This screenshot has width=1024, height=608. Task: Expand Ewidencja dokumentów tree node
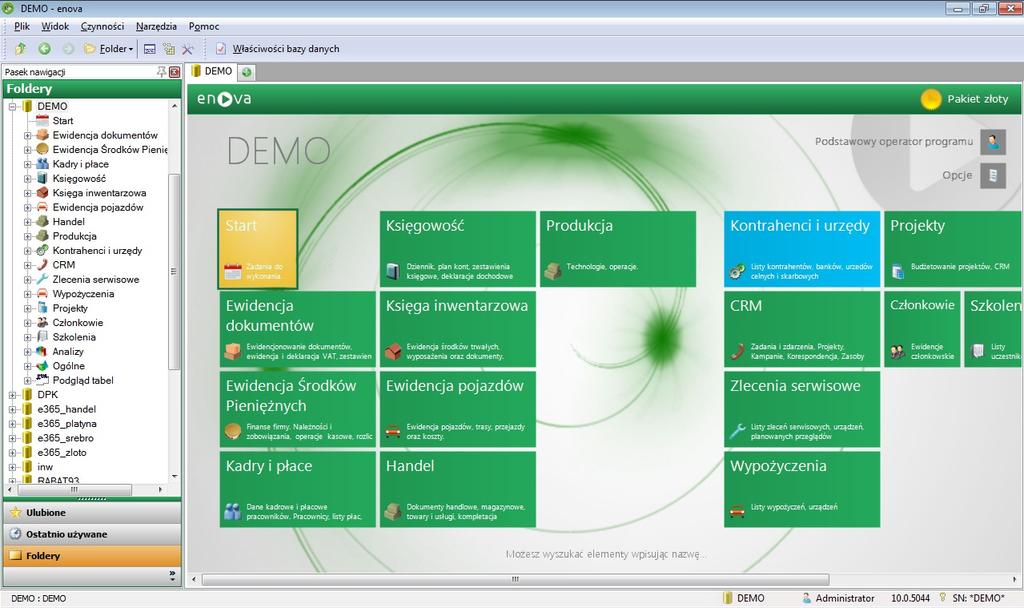point(27,135)
